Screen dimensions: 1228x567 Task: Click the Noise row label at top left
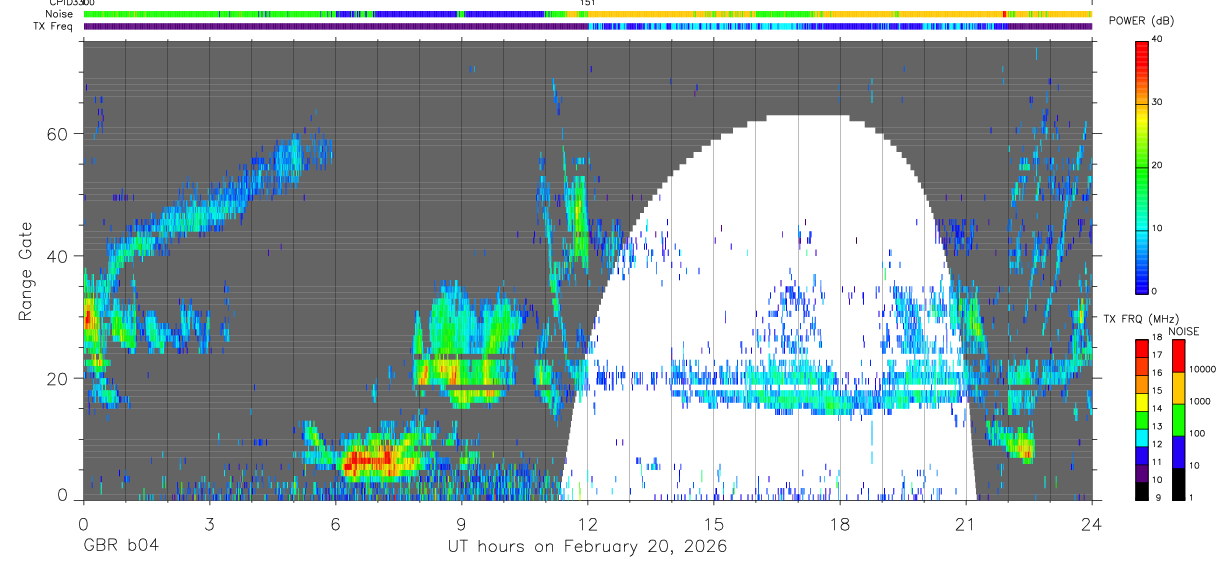(x=60, y=15)
